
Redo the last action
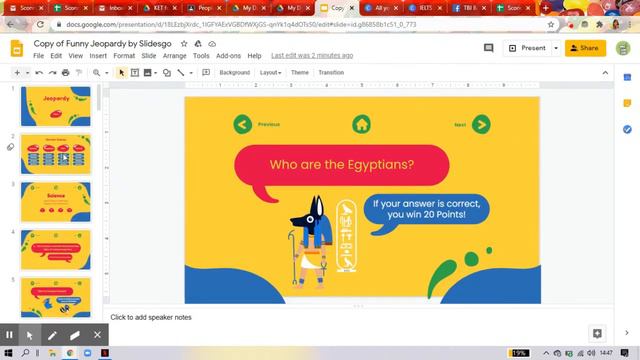click(52, 73)
